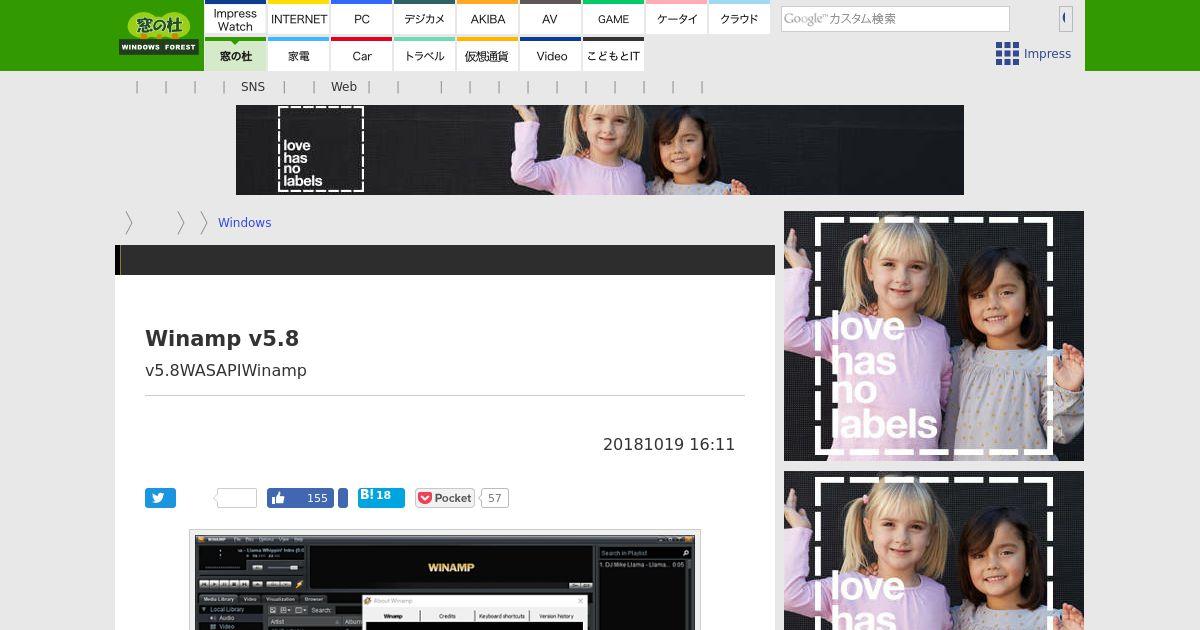Click the Pocket count bubble showing 57
The image size is (1200, 630).
494,498
